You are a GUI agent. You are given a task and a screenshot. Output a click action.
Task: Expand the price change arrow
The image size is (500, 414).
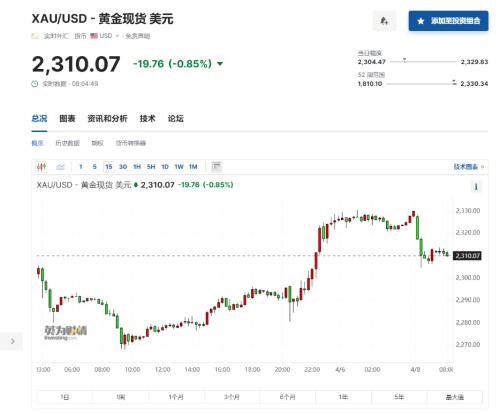point(220,64)
